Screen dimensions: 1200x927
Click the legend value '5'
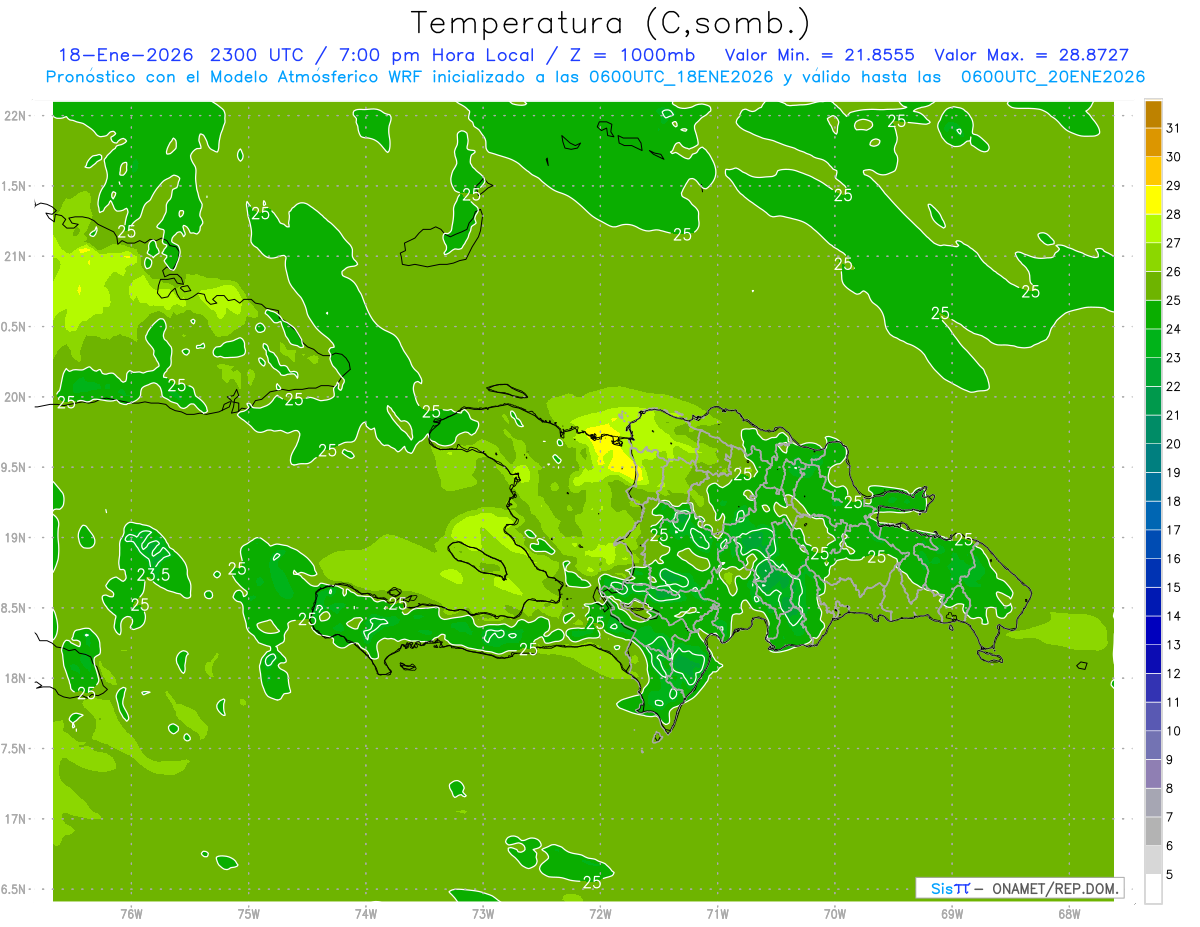pos(1170,875)
